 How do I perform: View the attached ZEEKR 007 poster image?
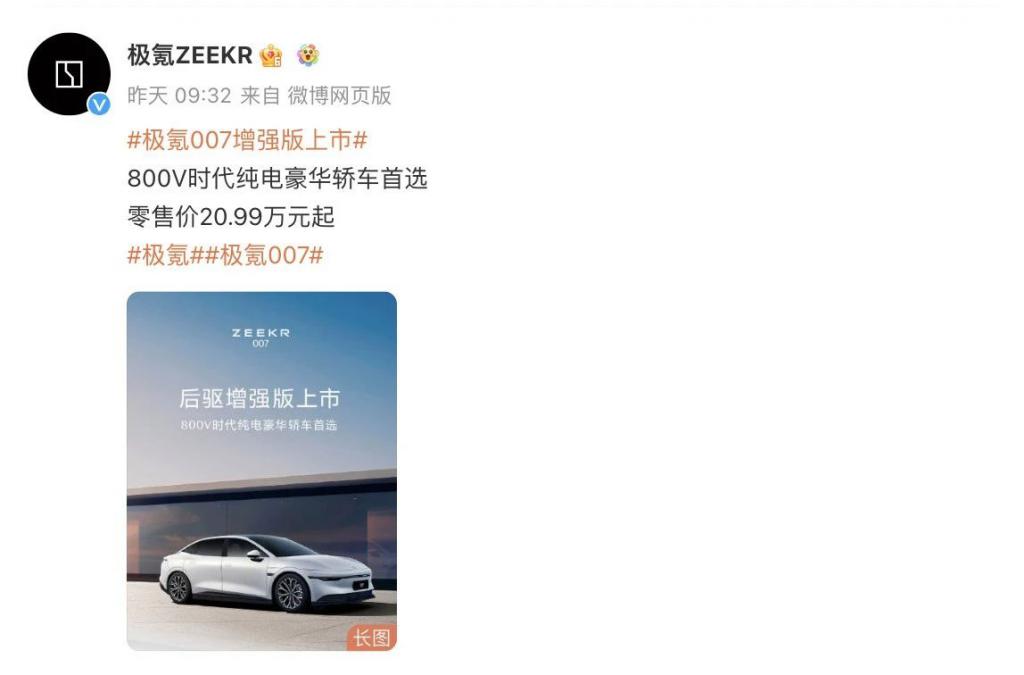(x=262, y=471)
